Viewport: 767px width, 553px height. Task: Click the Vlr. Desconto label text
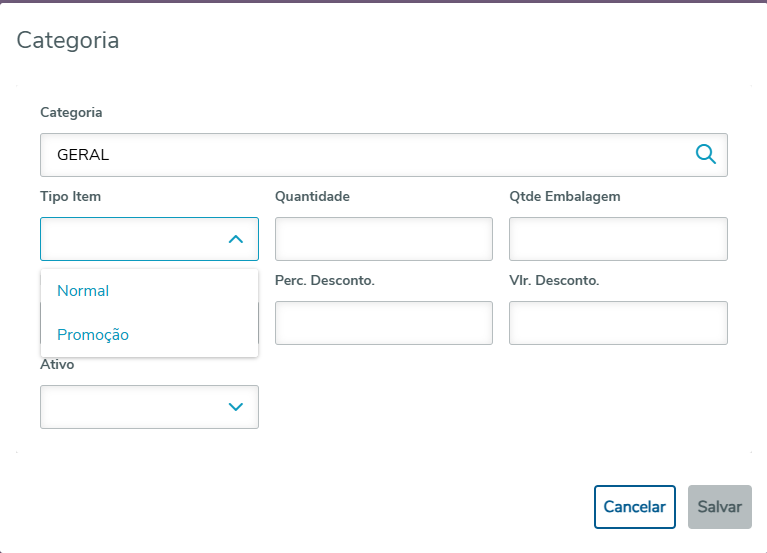554,280
